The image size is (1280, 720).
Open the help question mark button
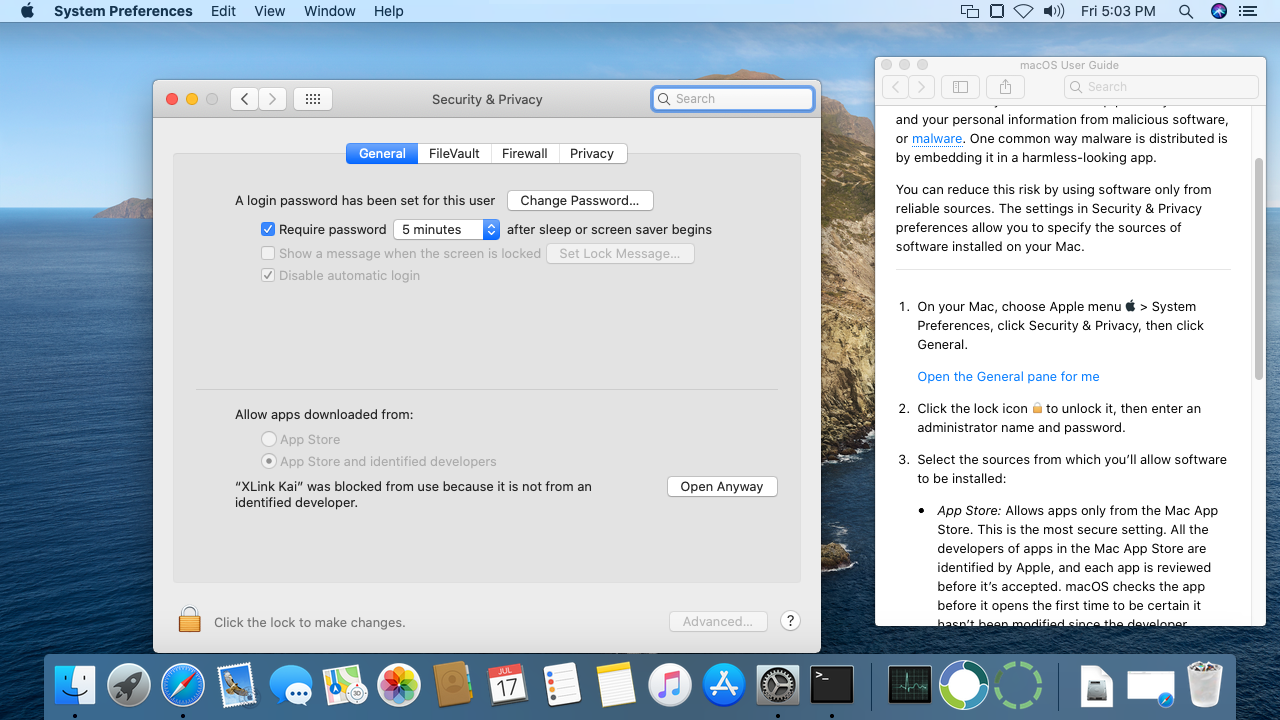point(790,621)
